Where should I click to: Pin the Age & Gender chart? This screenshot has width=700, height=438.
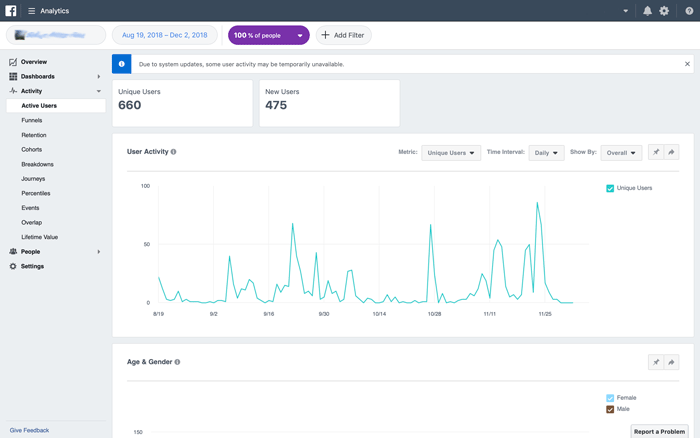tap(656, 362)
